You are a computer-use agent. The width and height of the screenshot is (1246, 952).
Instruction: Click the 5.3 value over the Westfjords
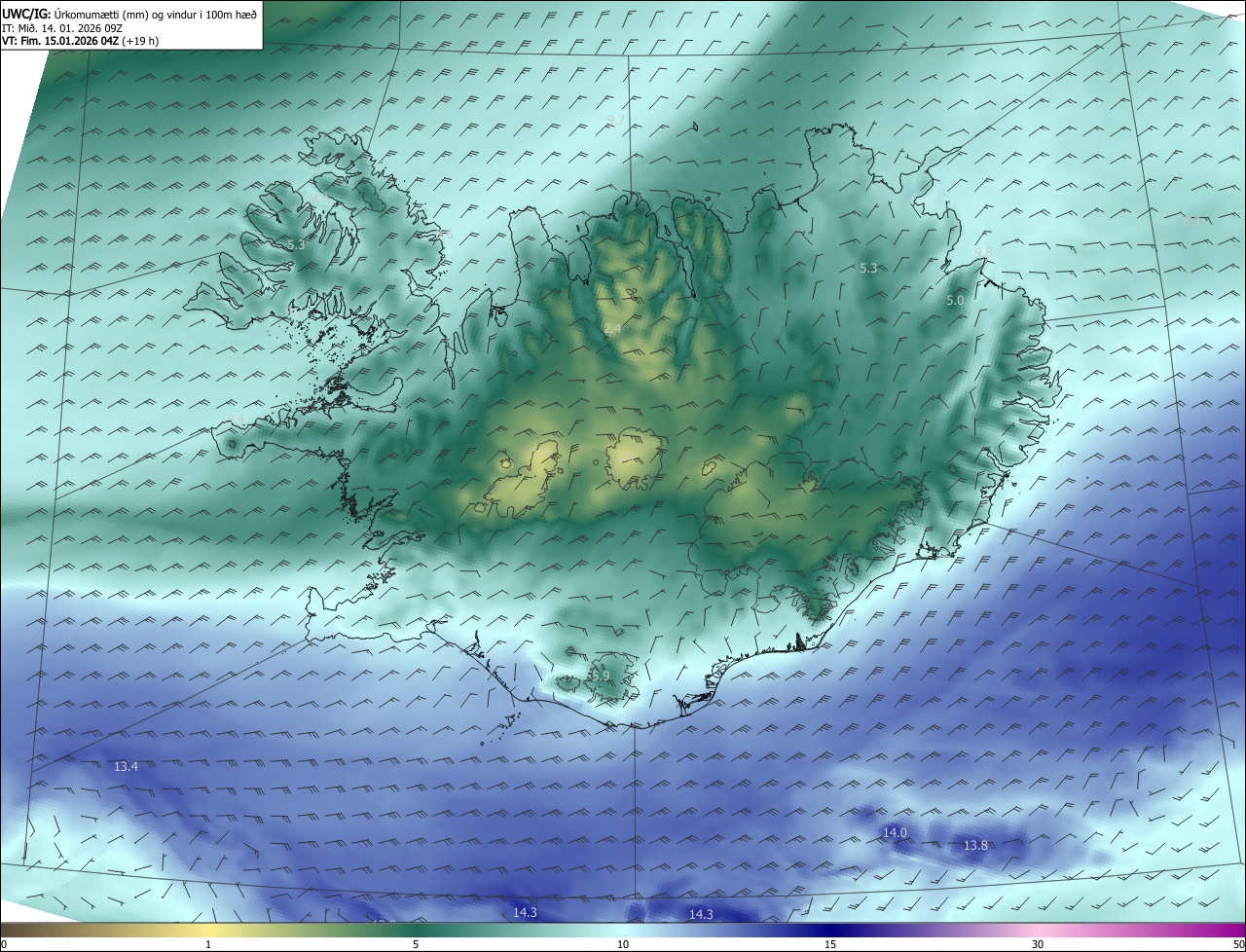tap(296, 245)
